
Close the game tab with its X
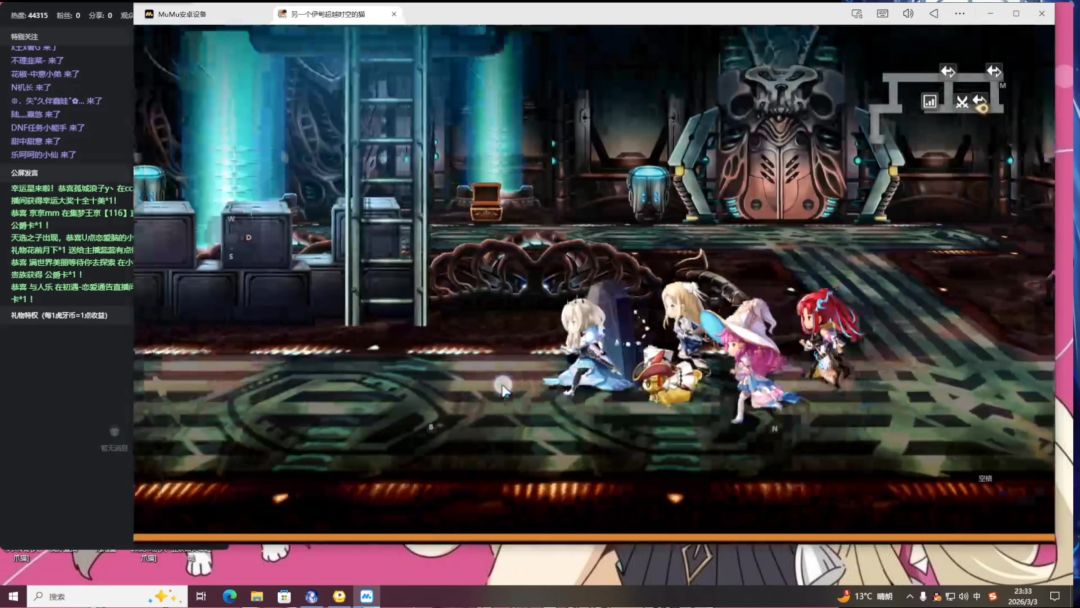pyautogui.click(x=394, y=14)
